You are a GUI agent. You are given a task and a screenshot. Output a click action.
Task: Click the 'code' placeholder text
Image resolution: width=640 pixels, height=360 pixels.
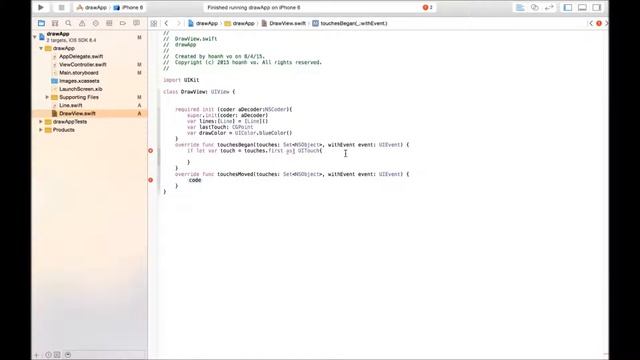195,180
